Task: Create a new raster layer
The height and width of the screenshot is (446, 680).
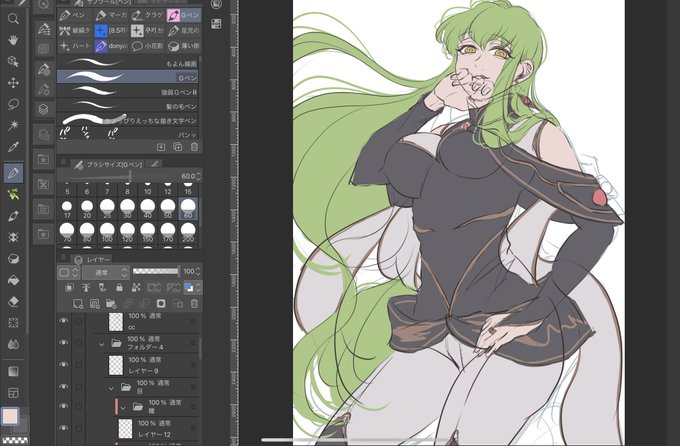Action: (x=78, y=304)
